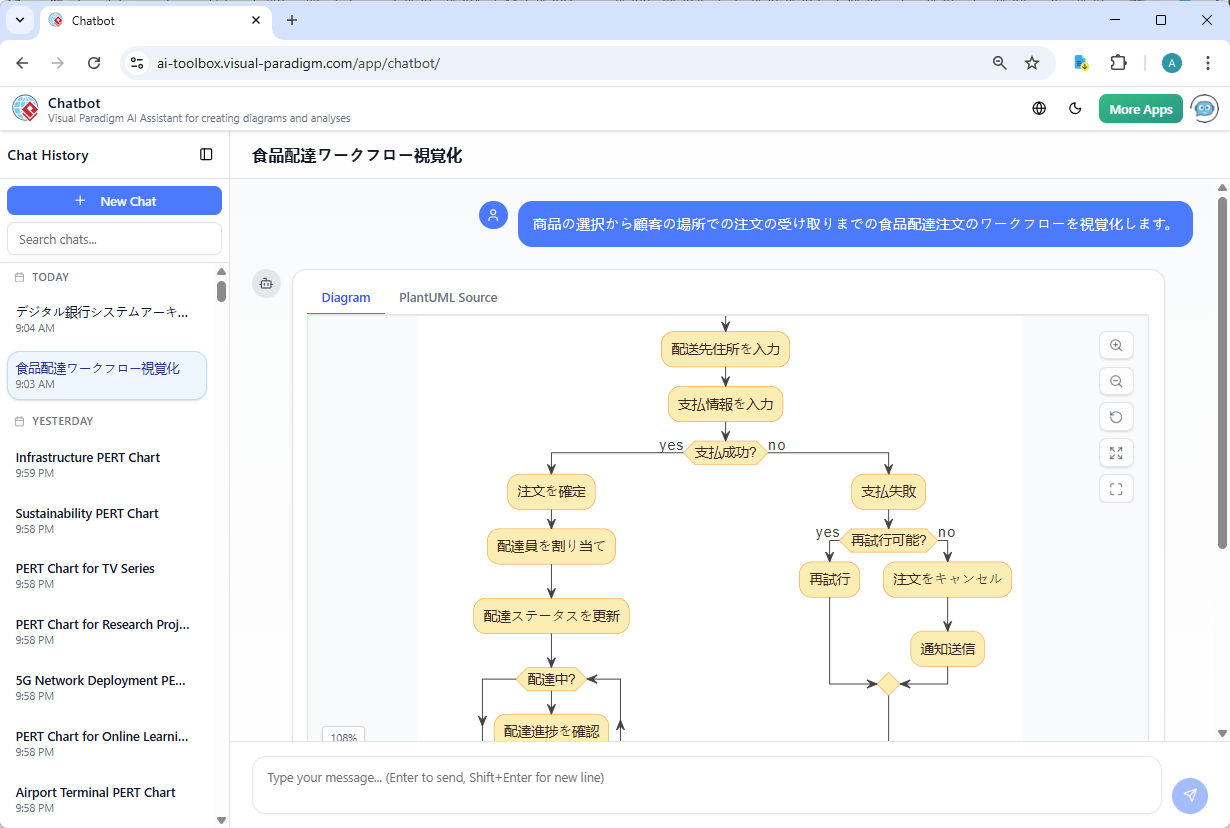Start a New Chat

pyautogui.click(x=114, y=200)
